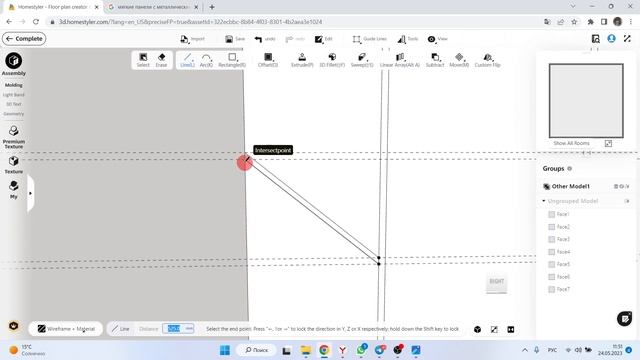Toggle the Face4 checkbox
The height and width of the screenshot is (360, 640).
(551, 252)
